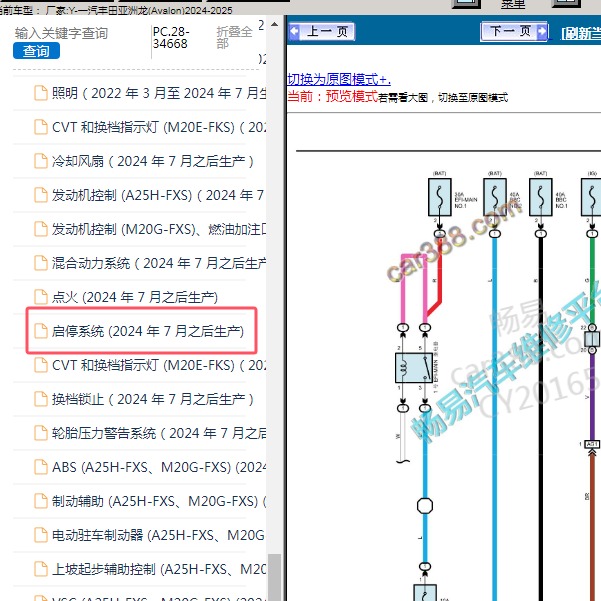Click document icon beside 照明 entry
The height and width of the screenshot is (601, 601).
(41, 93)
